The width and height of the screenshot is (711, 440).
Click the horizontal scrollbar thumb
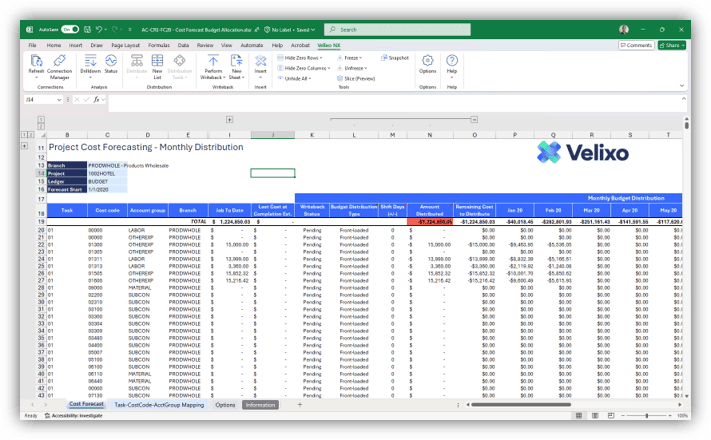point(521,405)
